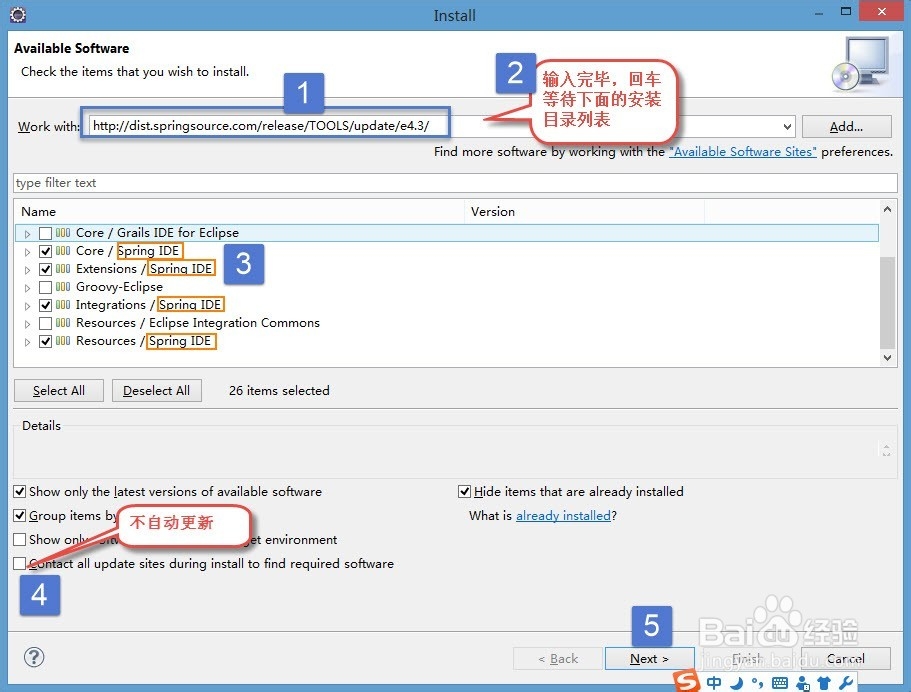Screen dimensions: 911x692
Task: Click the Sogou moon full/half-width icon
Action: click(735, 682)
